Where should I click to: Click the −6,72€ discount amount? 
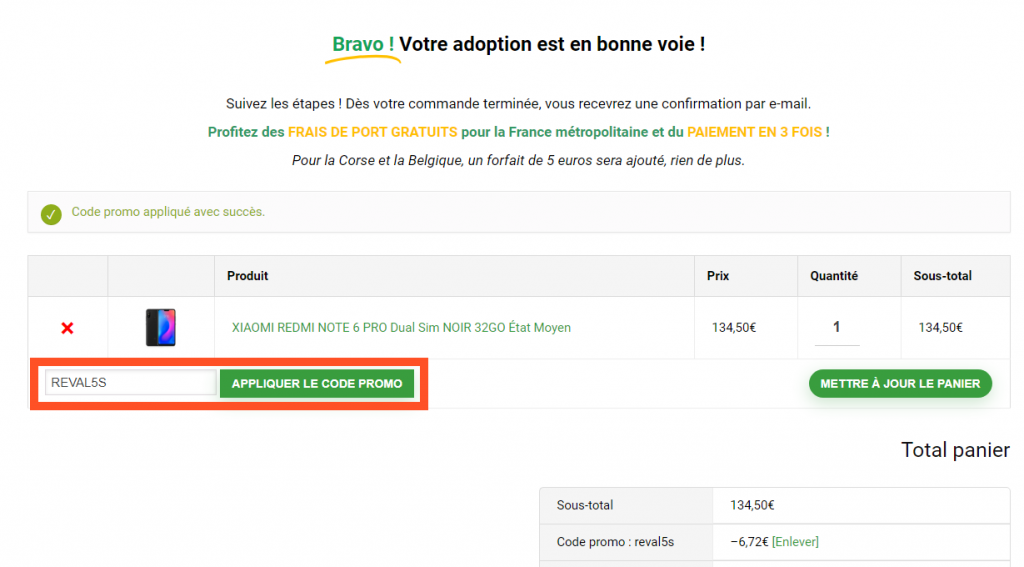749,542
